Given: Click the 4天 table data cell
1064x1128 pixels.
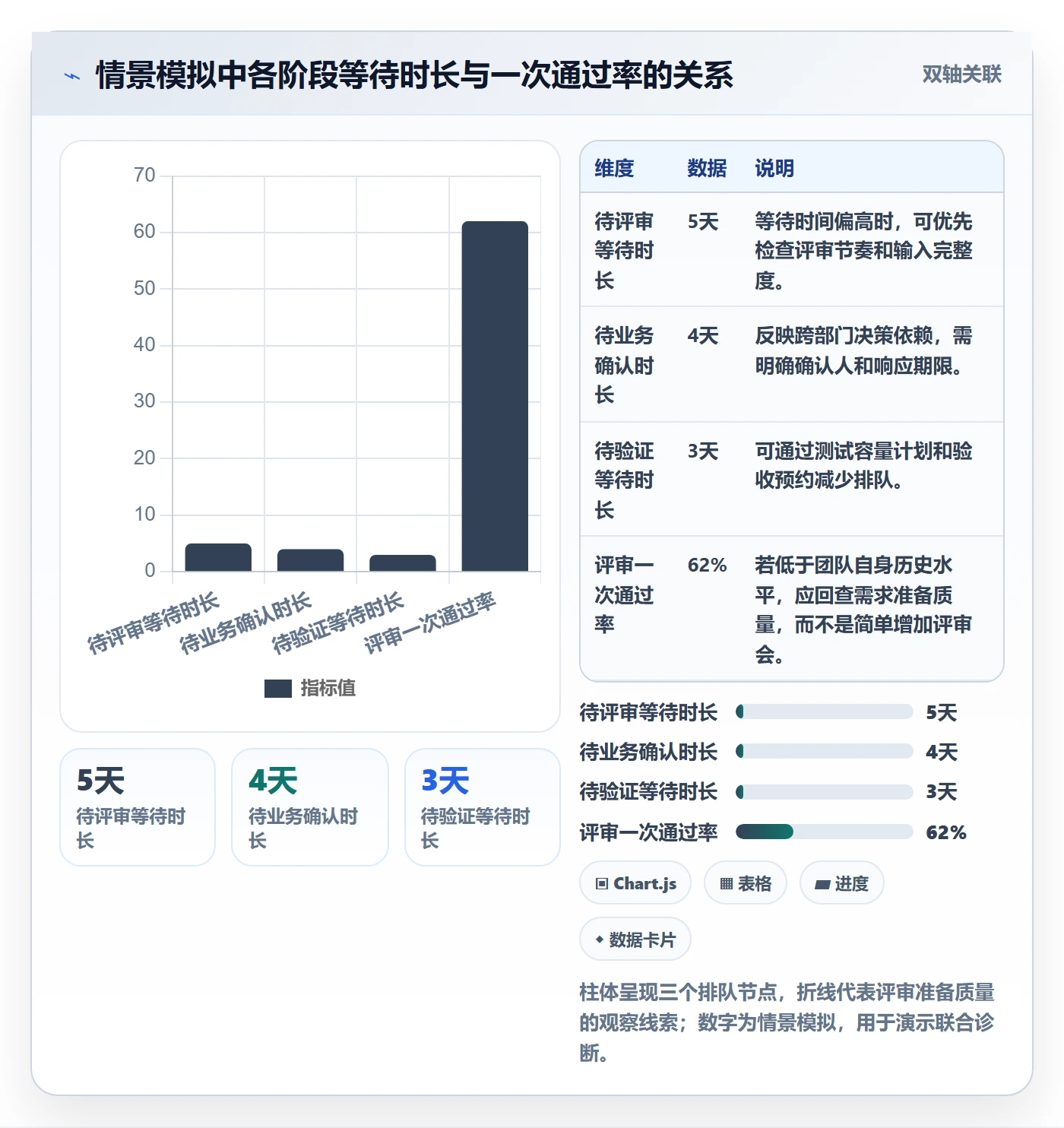Looking at the screenshot, I should (703, 336).
